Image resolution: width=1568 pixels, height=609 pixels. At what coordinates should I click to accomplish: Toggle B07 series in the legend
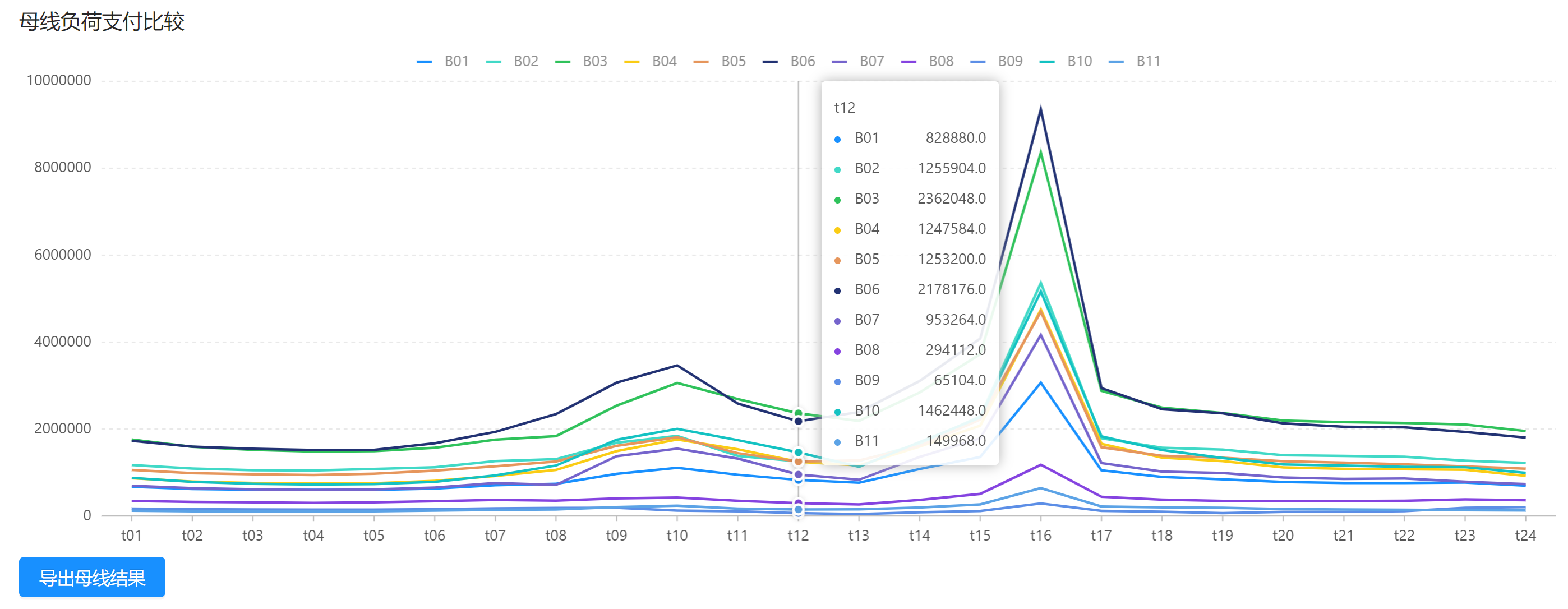click(858, 62)
